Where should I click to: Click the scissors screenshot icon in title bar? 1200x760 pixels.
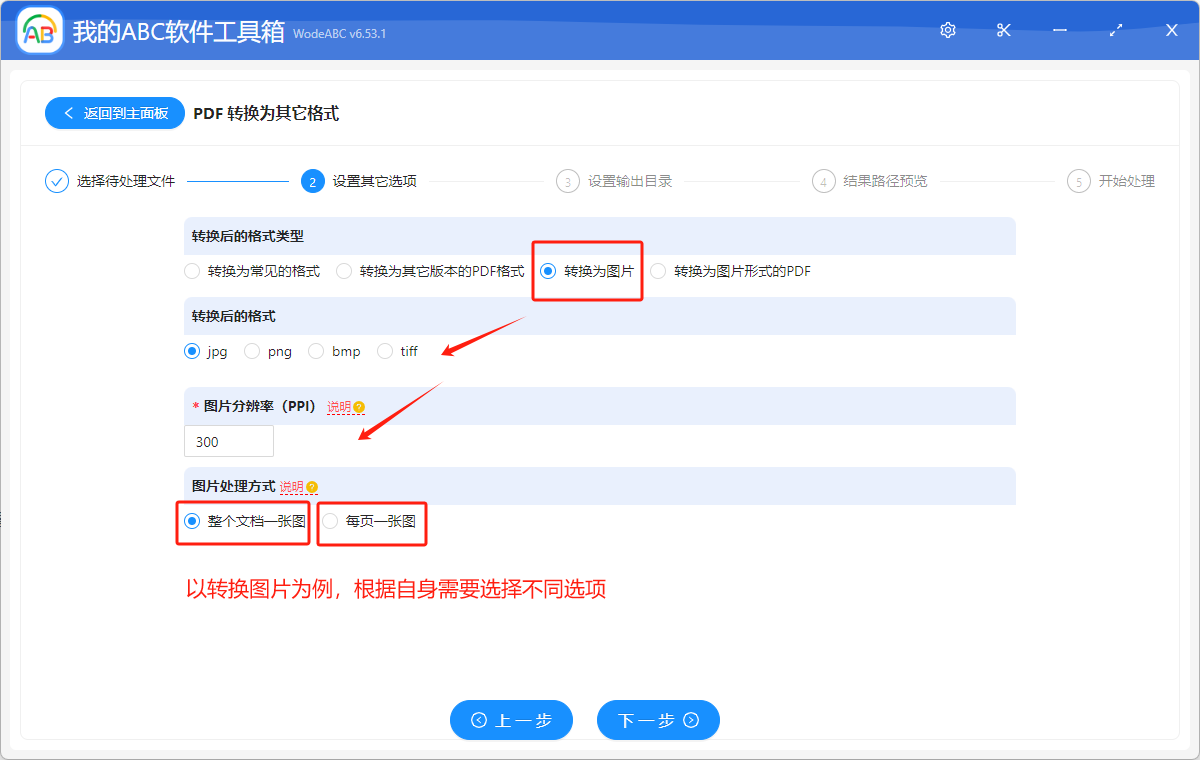(1003, 30)
